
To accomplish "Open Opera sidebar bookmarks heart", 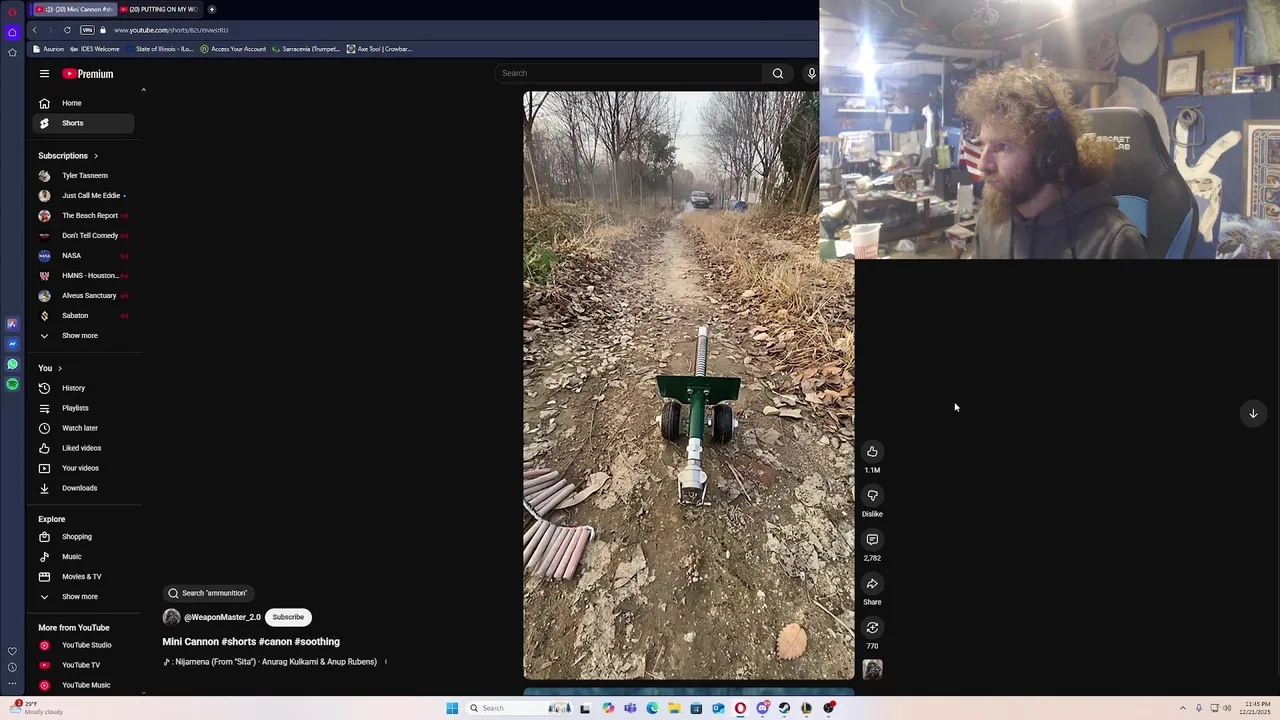I will pyautogui.click(x=12, y=651).
